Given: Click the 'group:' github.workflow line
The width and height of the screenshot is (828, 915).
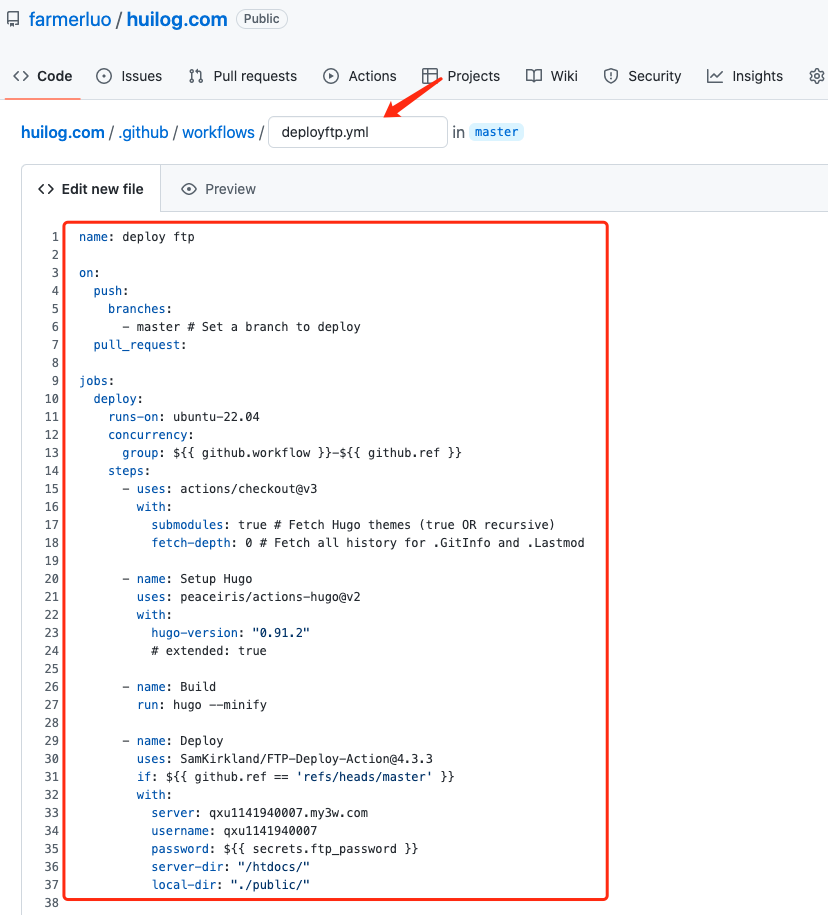Looking at the screenshot, I should (292, 453).
